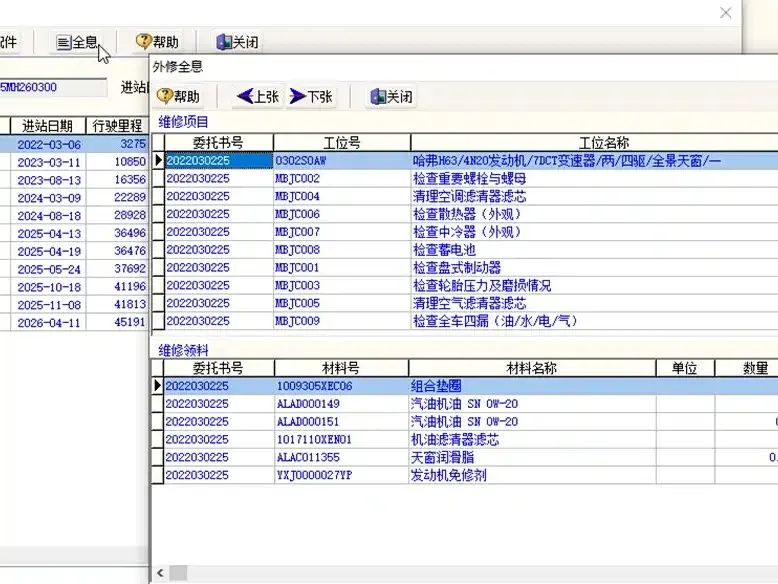Select material ALAC011355 row
This screenshot has width=778, height=584.
(x=465, y=457)
